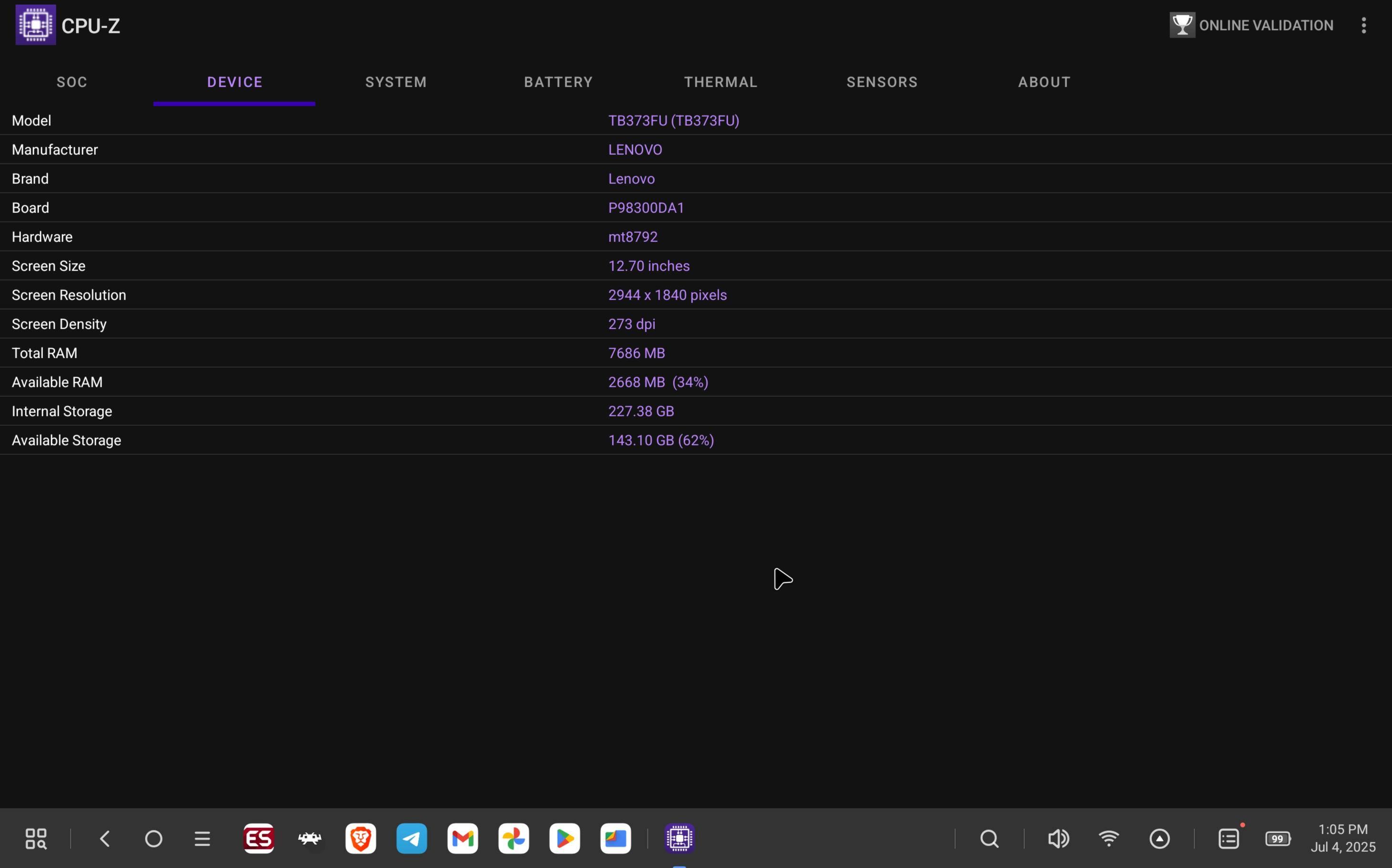Image resolution: width=1392 pixels, height=868 pixels.
Task: Open Brave browser from taskbar
Action: click(x=361, y=839)
